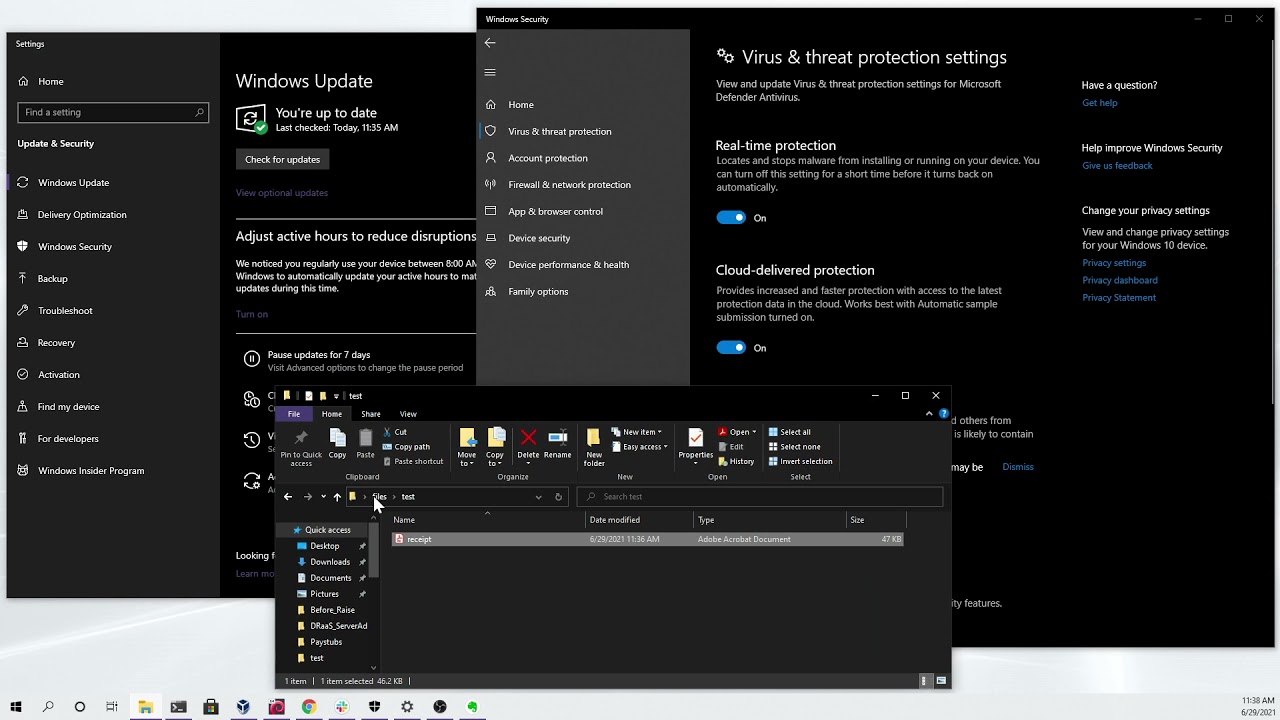Click the receipt PDF file icon
This screenshot has height=720, width=1280.
tap(399, 539)
